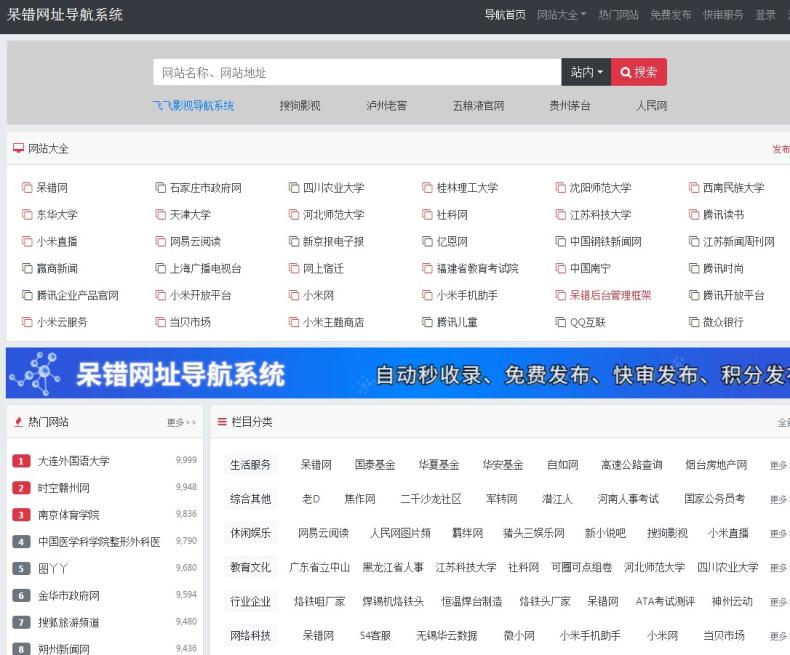Open 南京体育学院 in 热门网站 list
The width and height of the screenshot is (790, 655).
[x=69, y=515]
